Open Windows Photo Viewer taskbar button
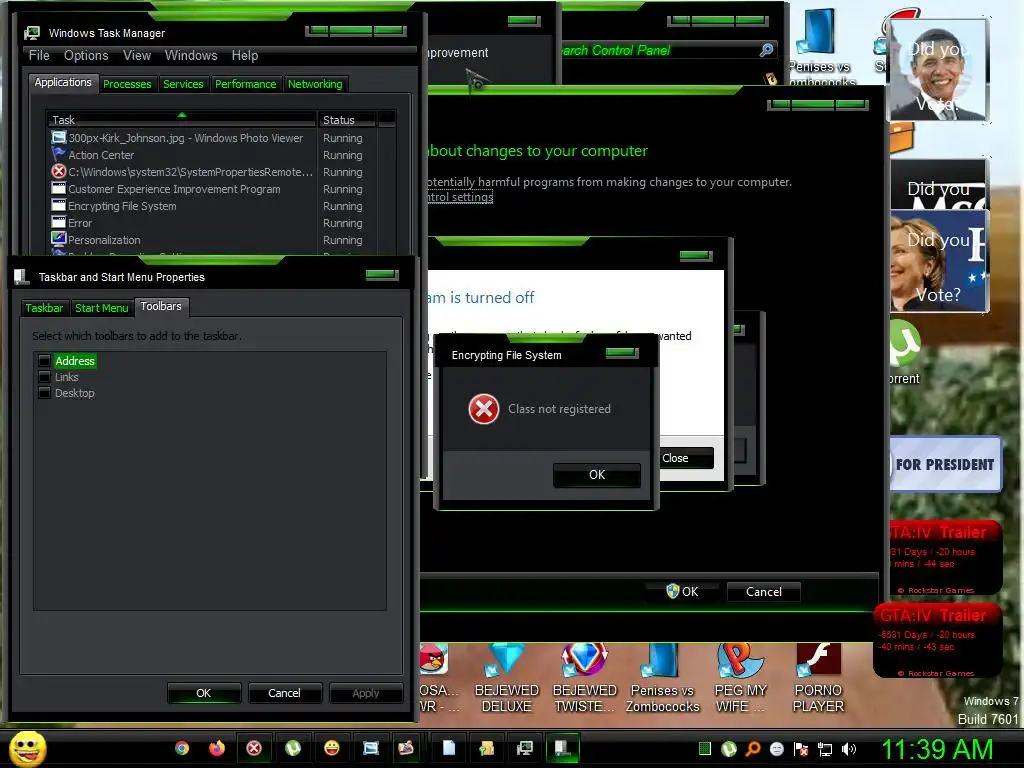The width and height of the screenshot is (1024, 768). (370, 748)
